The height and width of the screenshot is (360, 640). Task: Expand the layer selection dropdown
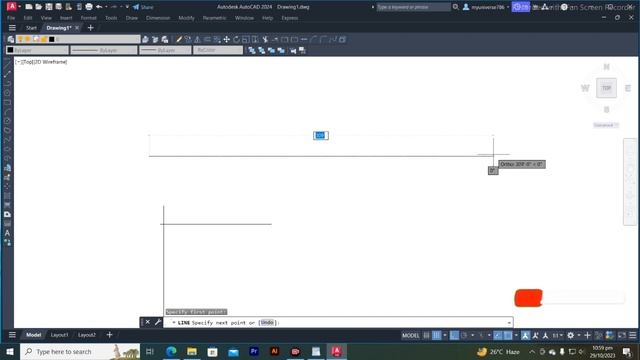(x=78, y=39)
